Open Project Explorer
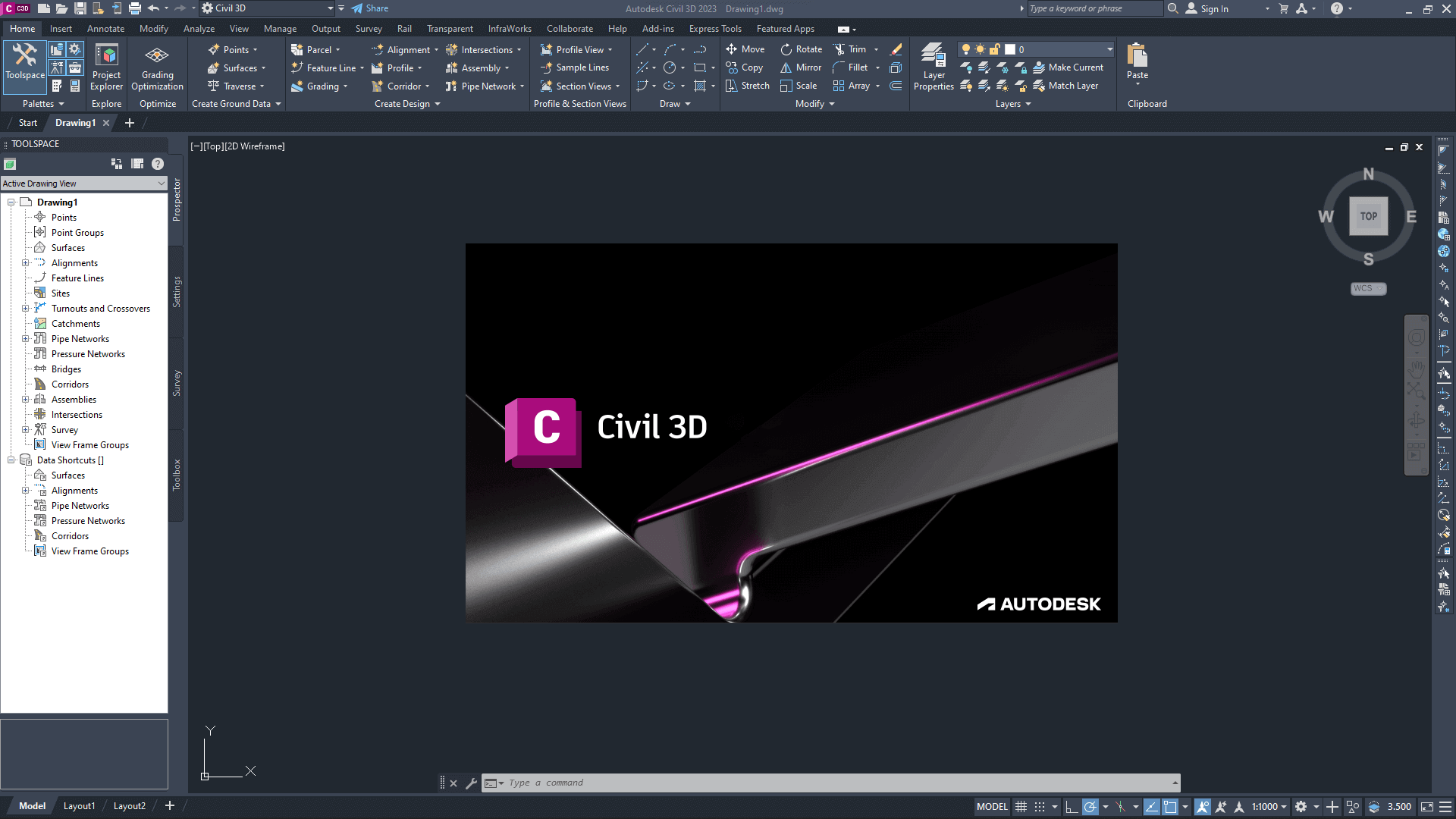The height and width of the screenshot is (819, 1456). [106, 67]
